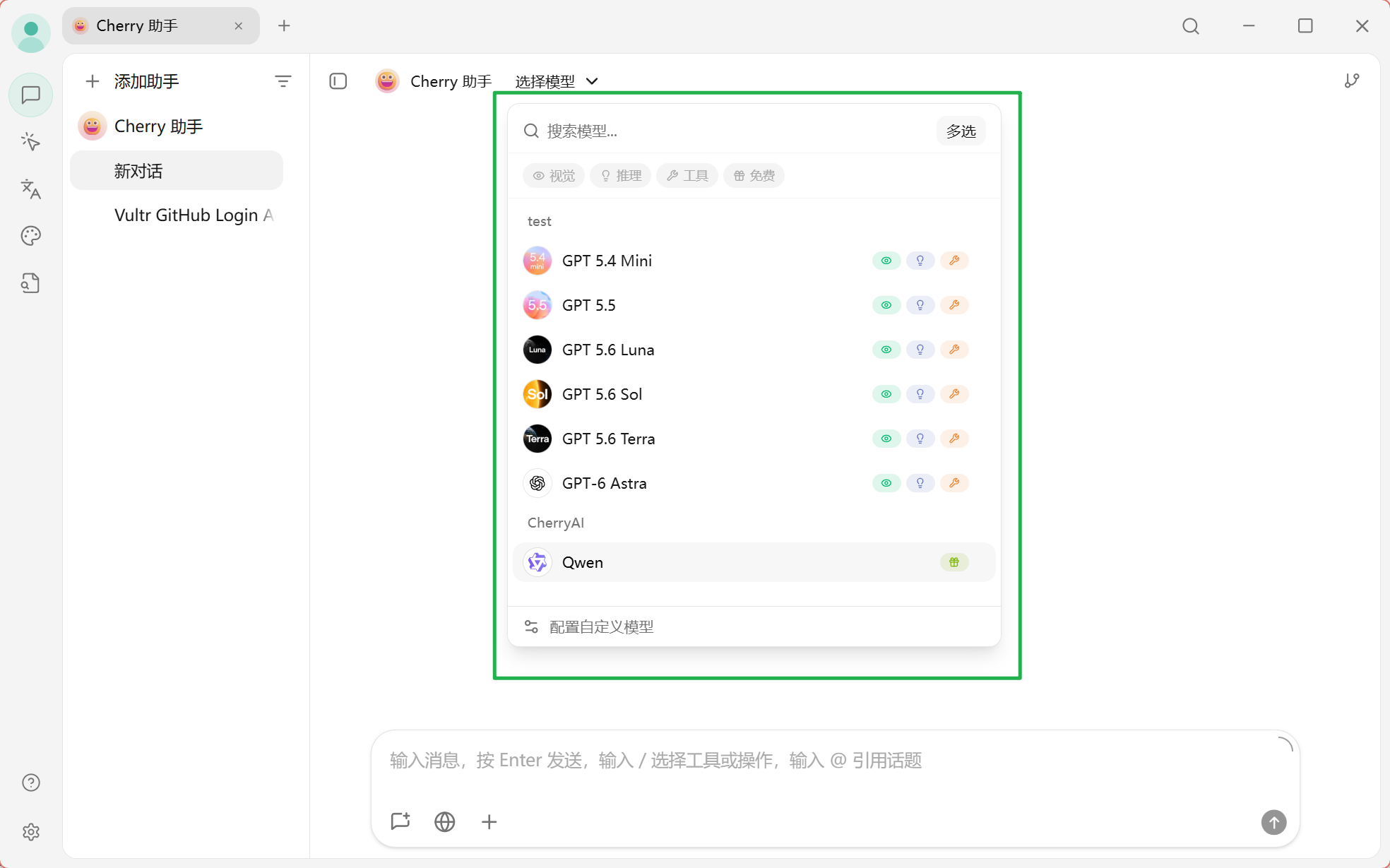Focus the message input box

[x=835, y=761]
